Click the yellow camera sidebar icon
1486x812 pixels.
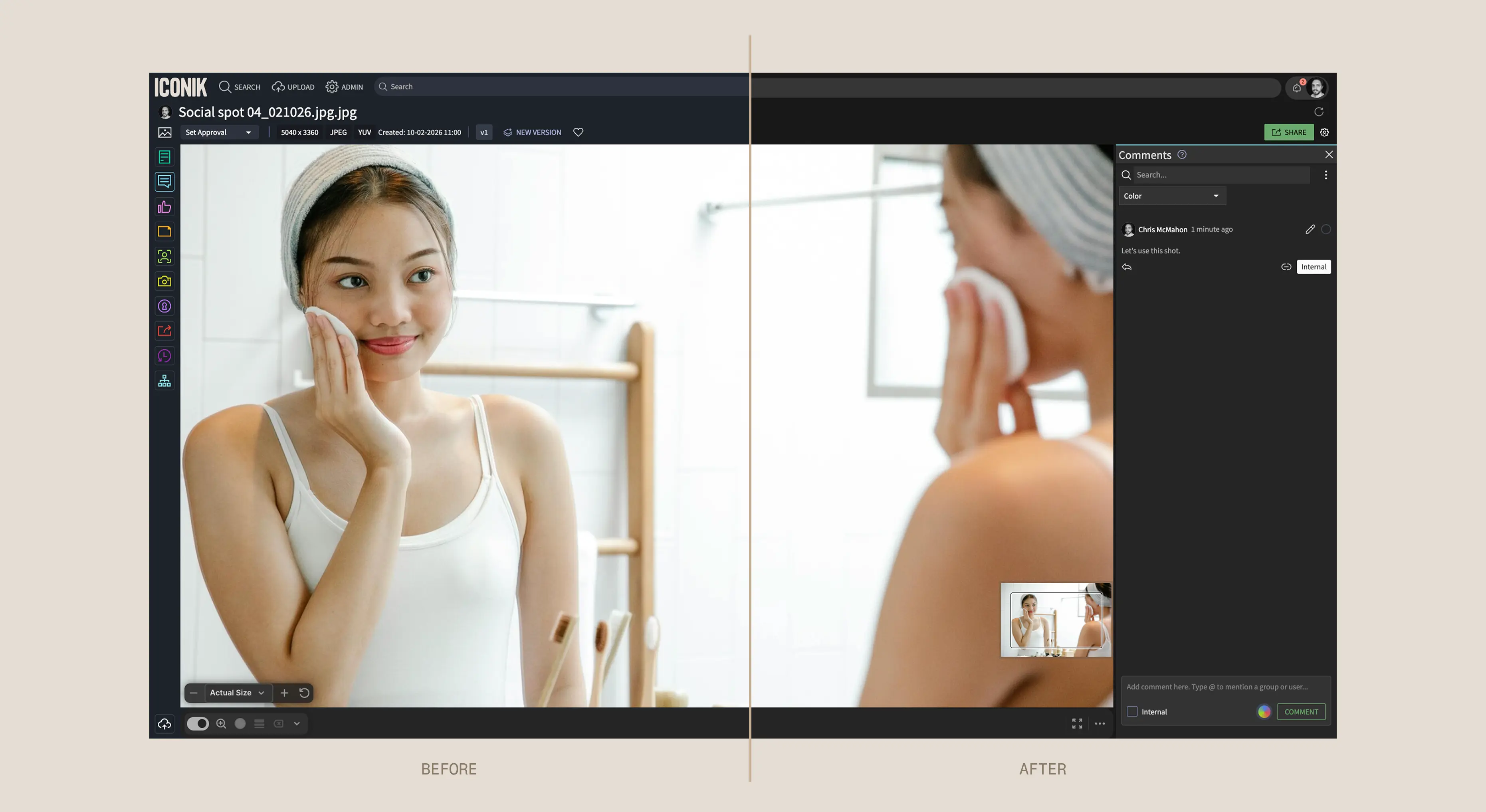164,281
